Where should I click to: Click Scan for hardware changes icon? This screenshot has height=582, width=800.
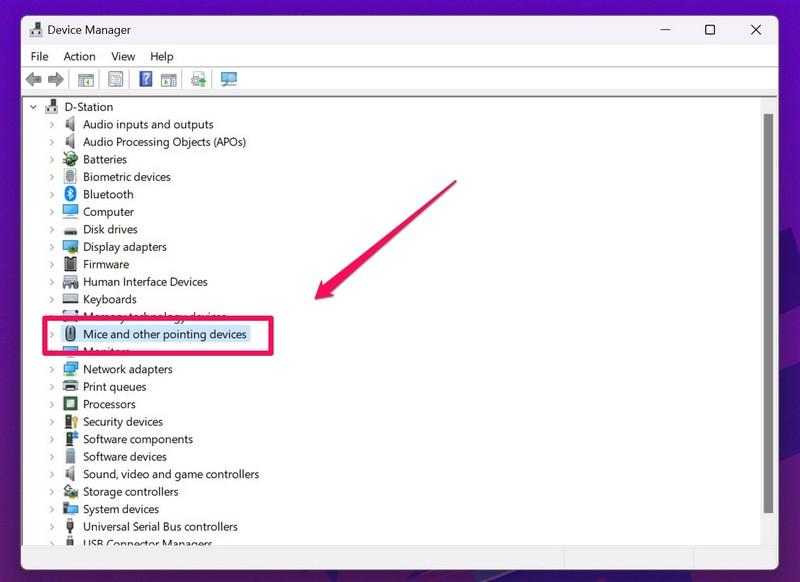229,80
